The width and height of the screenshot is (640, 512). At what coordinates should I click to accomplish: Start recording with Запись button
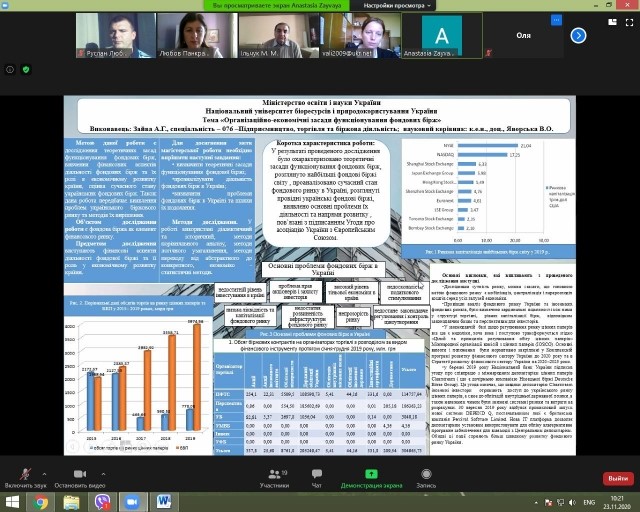[x=426, y=478]
